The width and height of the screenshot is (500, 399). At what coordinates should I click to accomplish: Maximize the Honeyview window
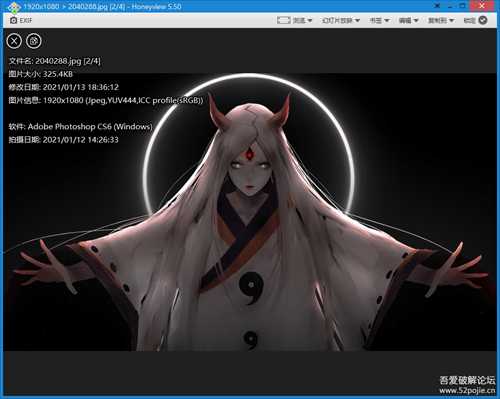coord(462,6)
